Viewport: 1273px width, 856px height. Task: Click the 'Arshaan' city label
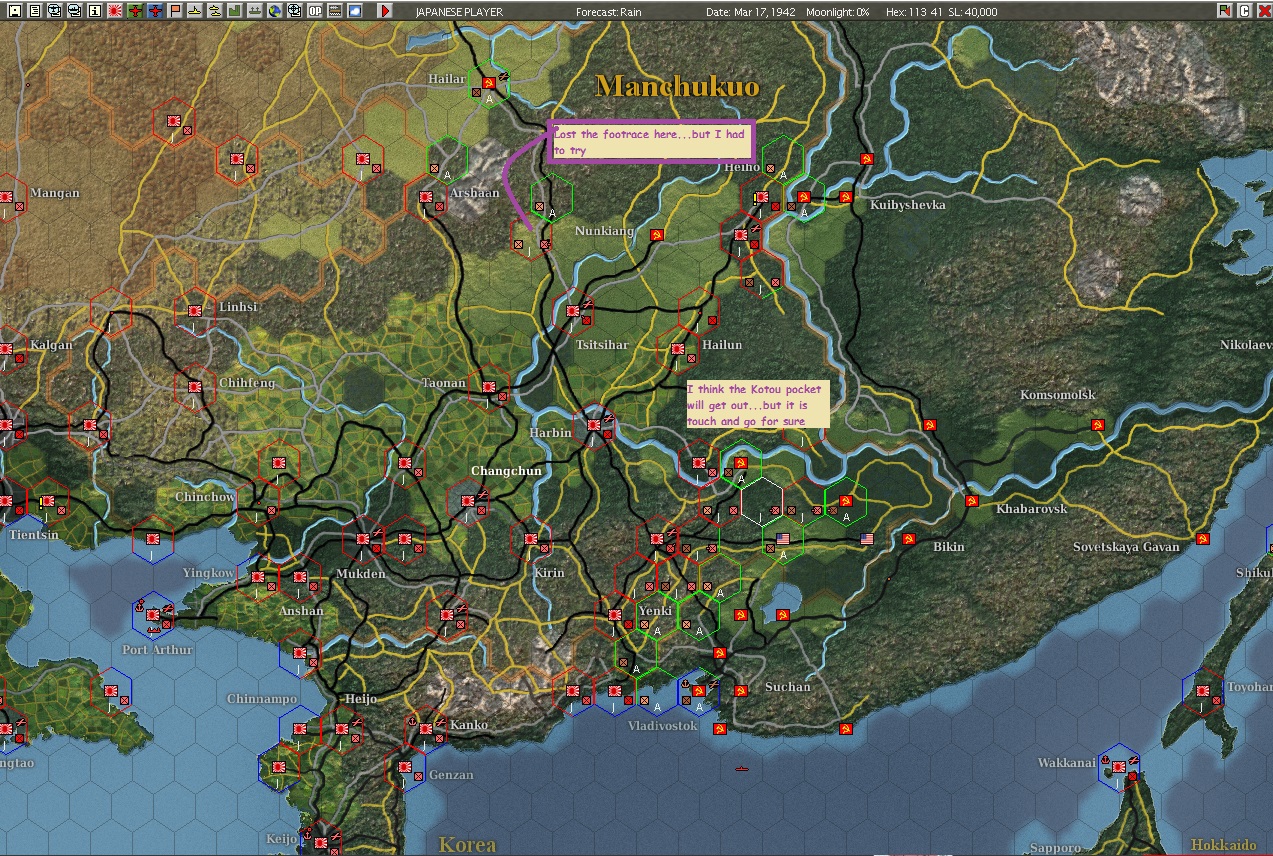pos(474,193)
